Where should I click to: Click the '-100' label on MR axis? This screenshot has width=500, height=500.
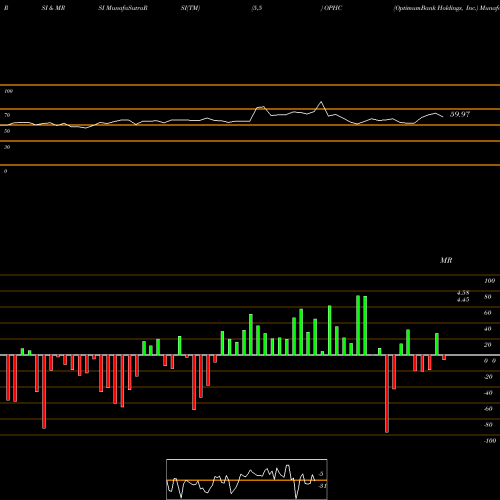pyautogui.click(x=490, y=441)
